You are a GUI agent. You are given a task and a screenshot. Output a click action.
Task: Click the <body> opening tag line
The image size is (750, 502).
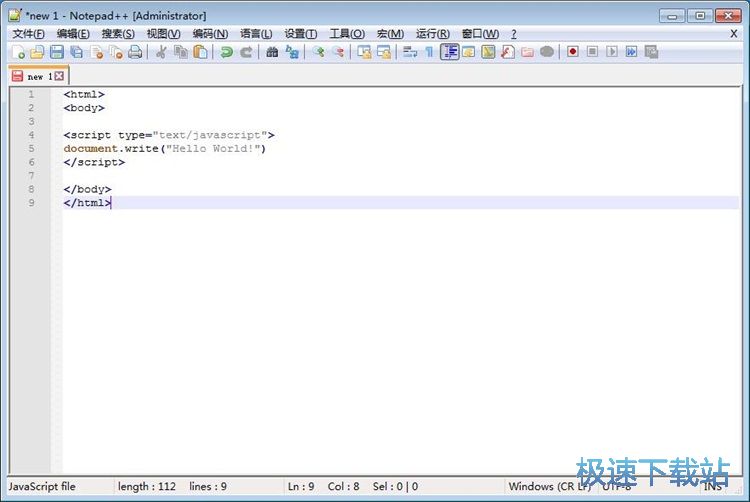(x=84, y=108)
